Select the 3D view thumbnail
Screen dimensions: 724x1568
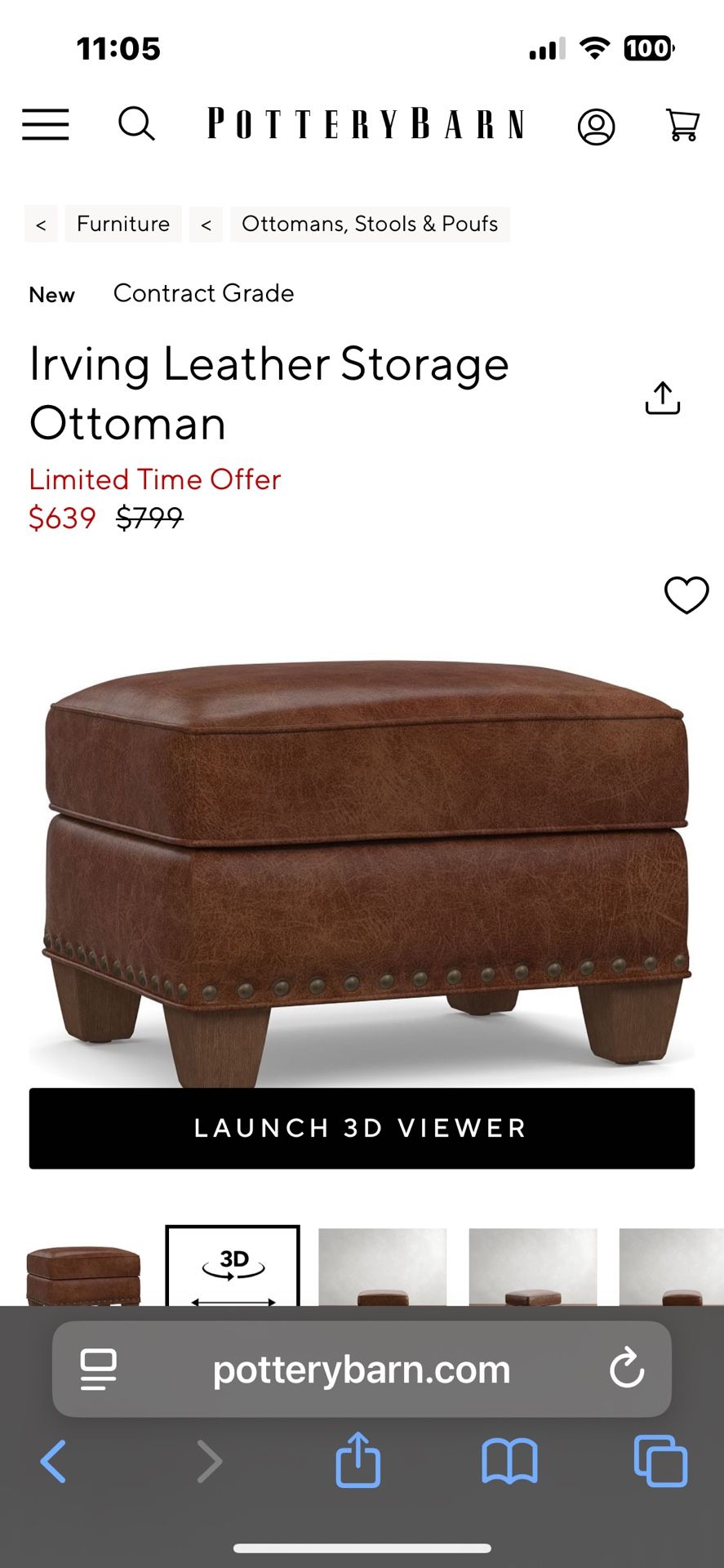coord(233,1266)
